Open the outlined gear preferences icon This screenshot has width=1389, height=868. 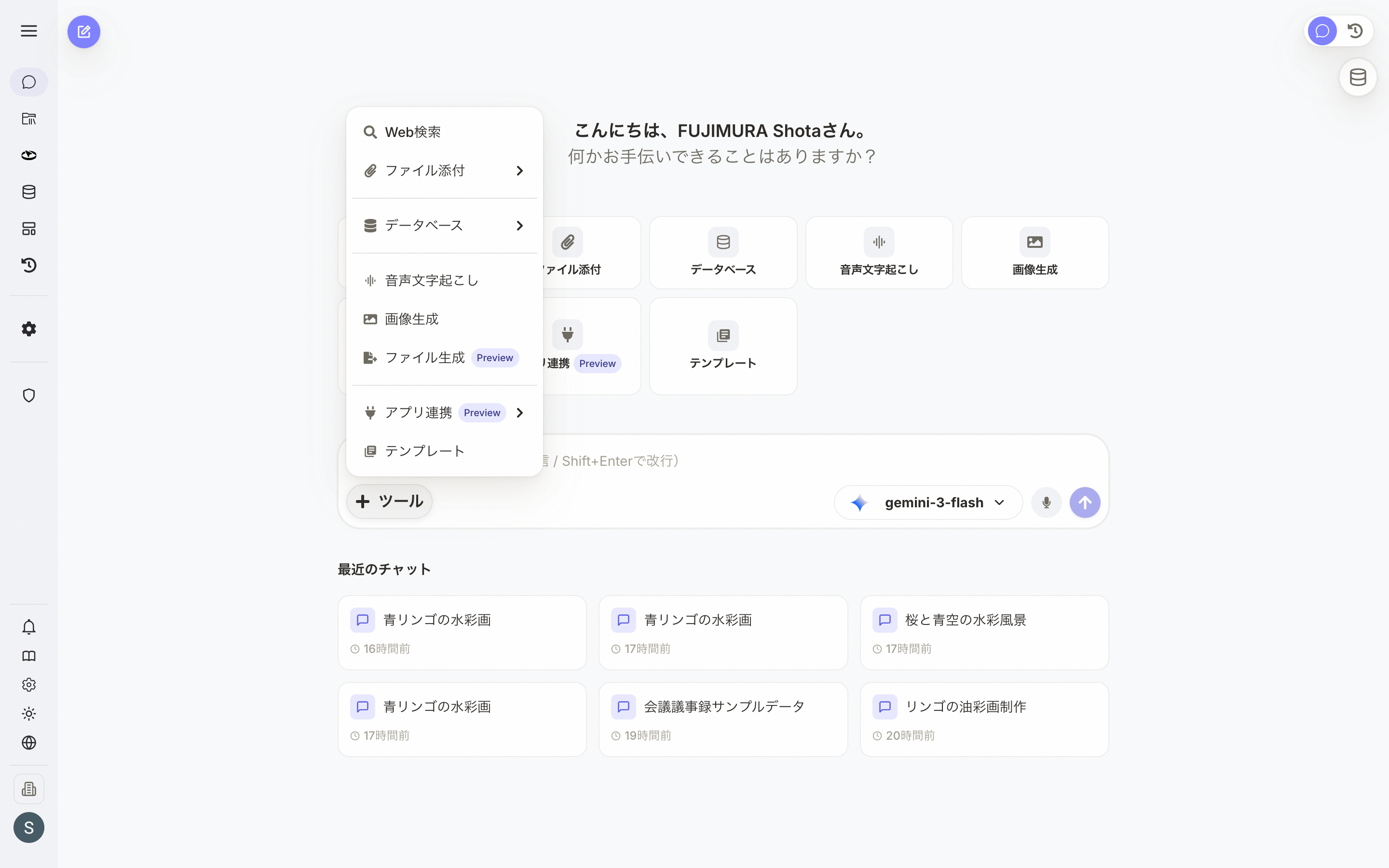click(x=29, y=685)
